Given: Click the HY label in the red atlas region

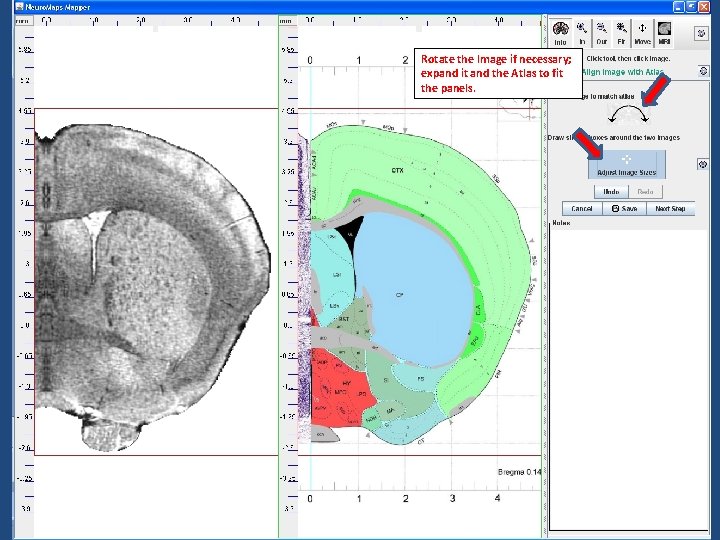Looking at the screenshot, I should click(346, 383).
